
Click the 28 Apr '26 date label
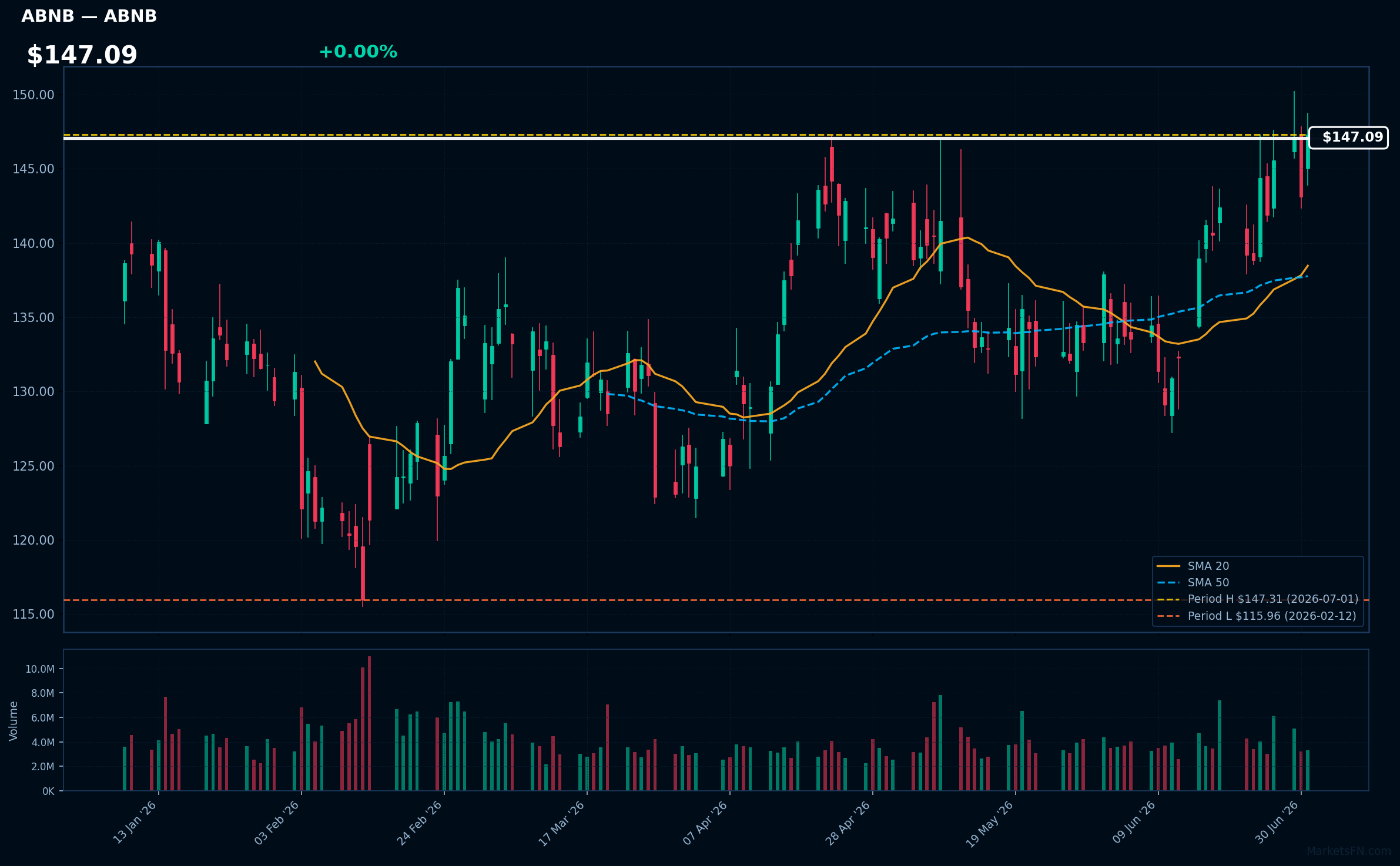click(848, 823)
